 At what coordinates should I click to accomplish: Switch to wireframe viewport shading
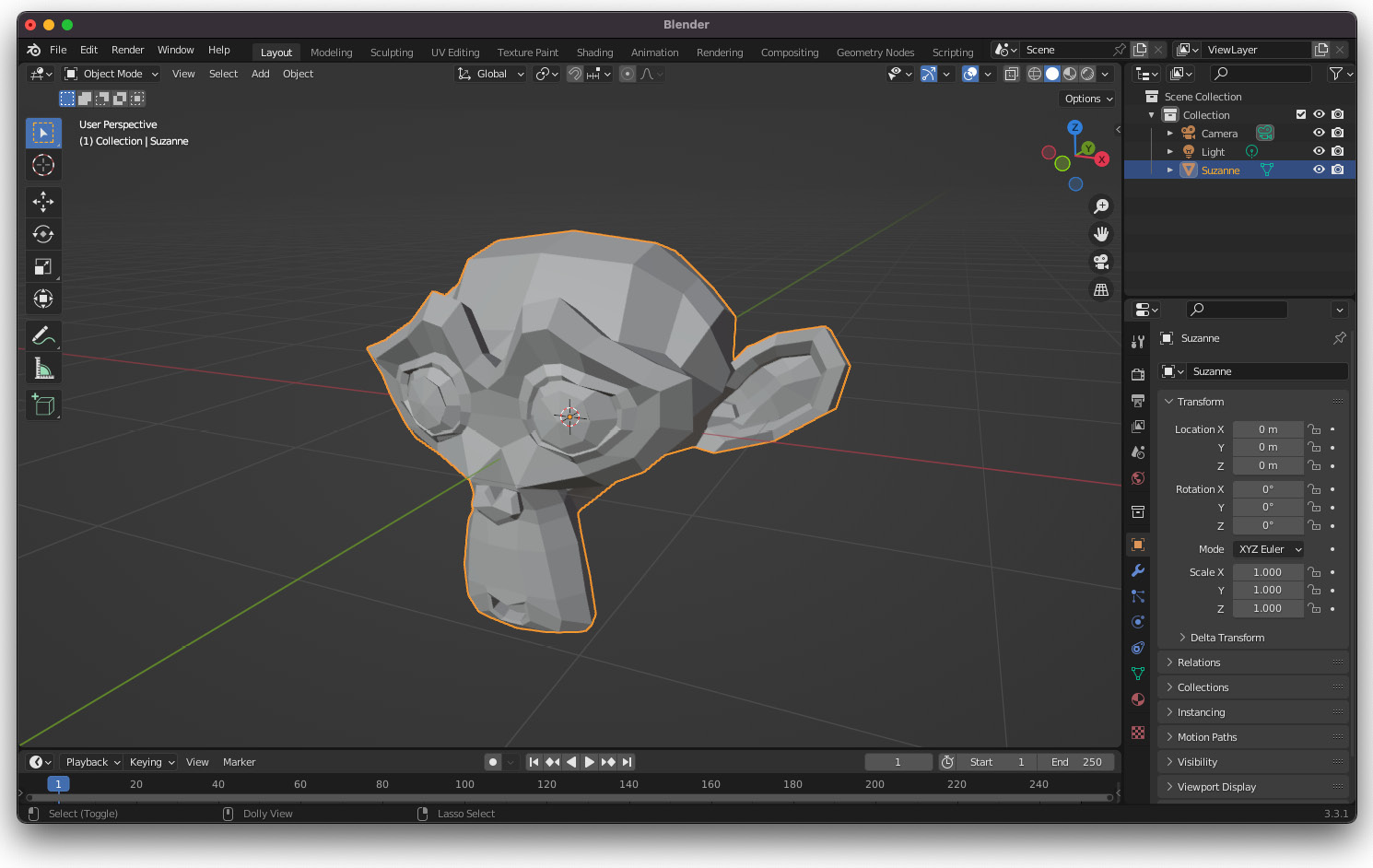[x=1035, y=74]
